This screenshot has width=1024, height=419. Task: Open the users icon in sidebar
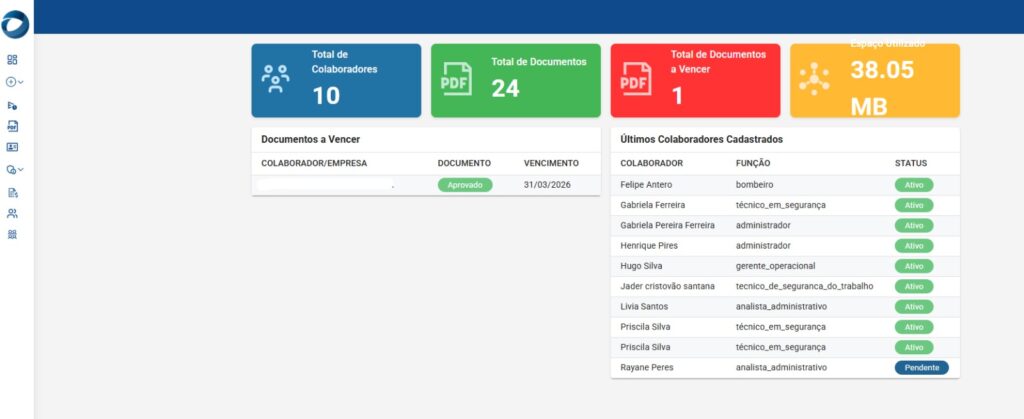click(12, 213)
